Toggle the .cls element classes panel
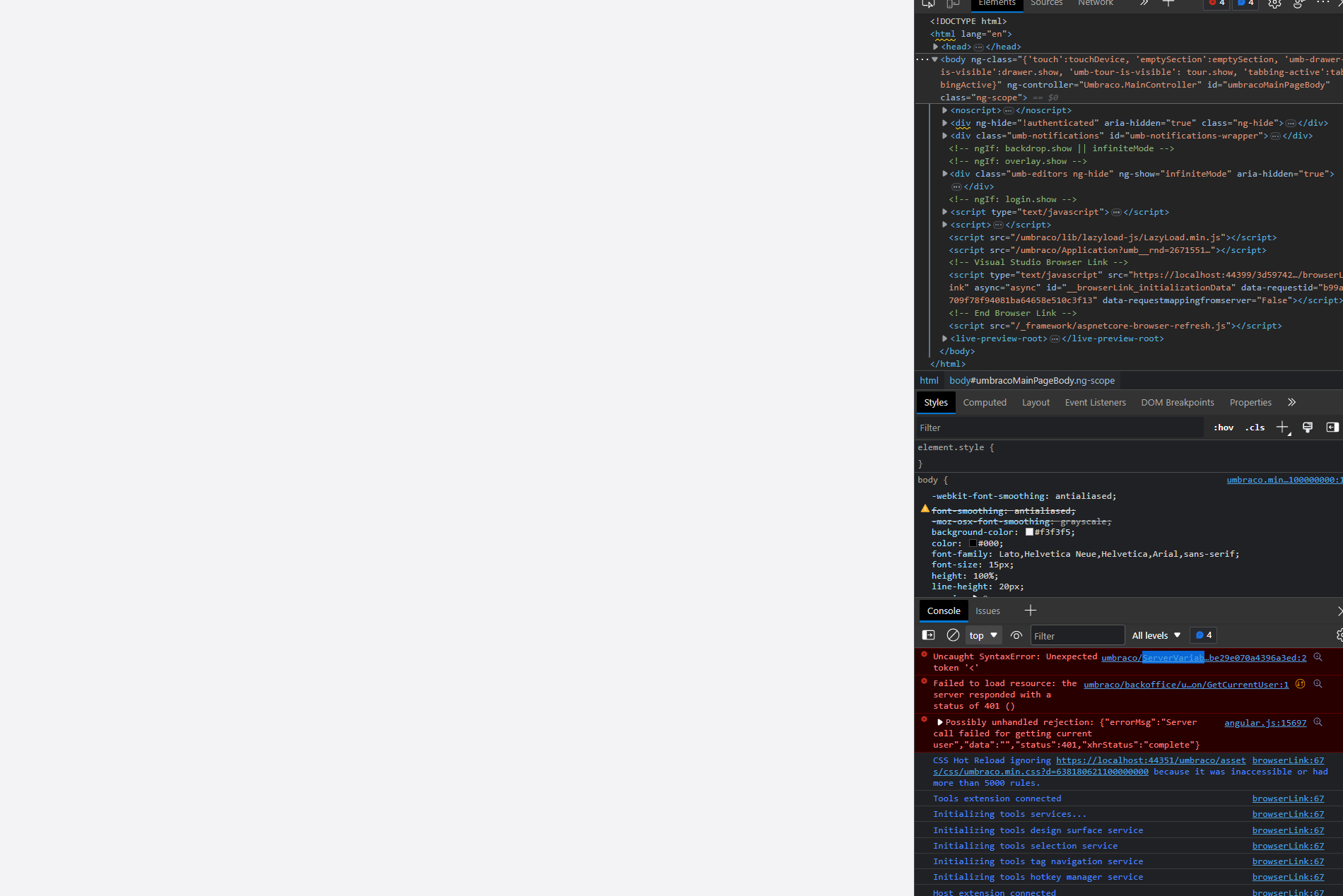The image size is (1343, 896). coord(1255,428)
